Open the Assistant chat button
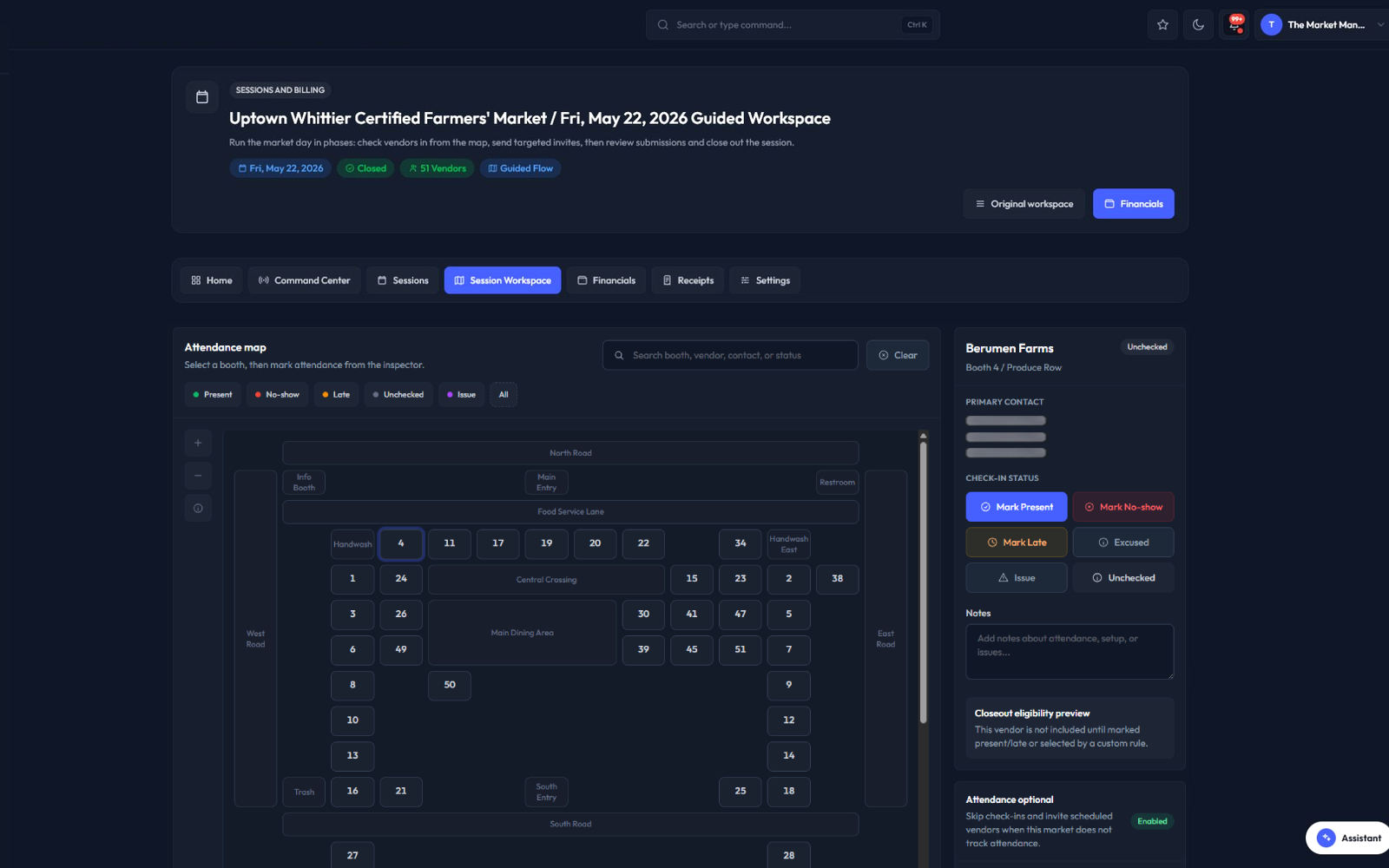This screenshot has width=1389, height=868. pos(1349,838)
